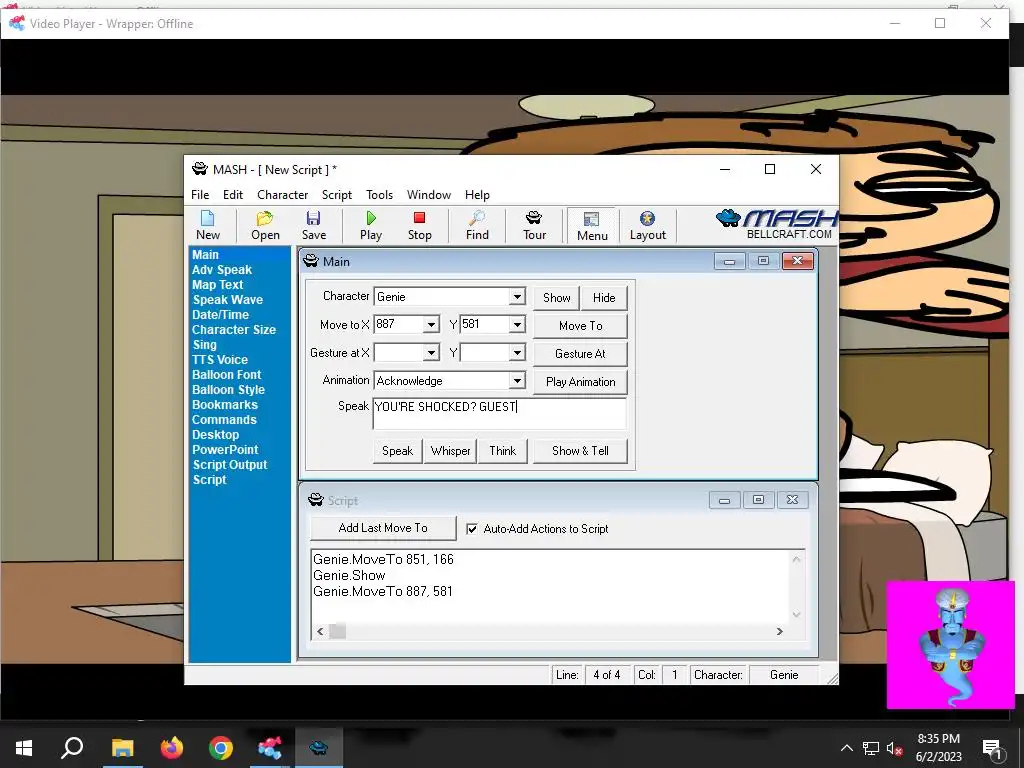Expand the Move to Y dropdown
The image size is (1024, 768).
click(x=517, y=325)
